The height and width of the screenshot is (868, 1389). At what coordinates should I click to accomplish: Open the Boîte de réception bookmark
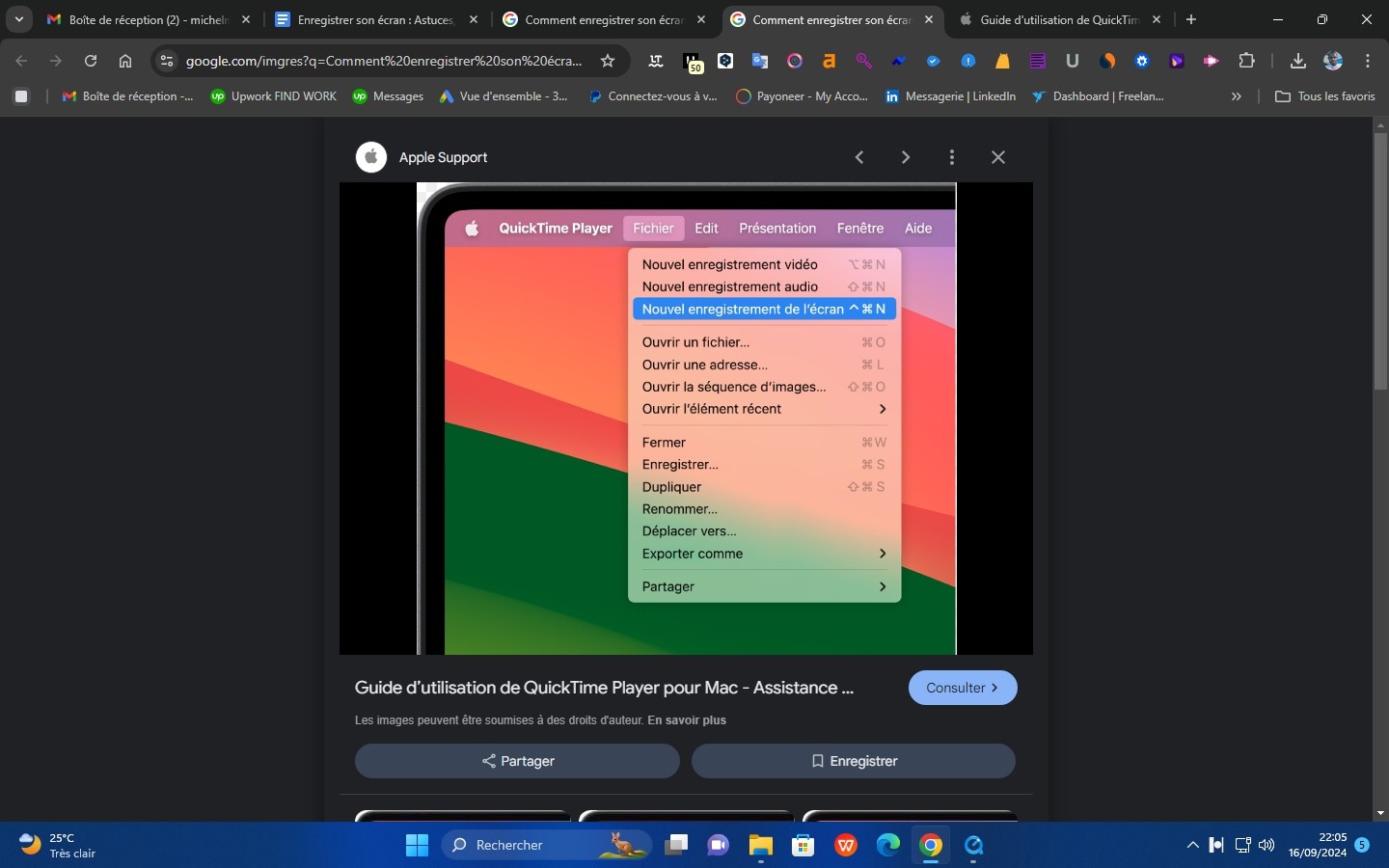click(127, 96)
